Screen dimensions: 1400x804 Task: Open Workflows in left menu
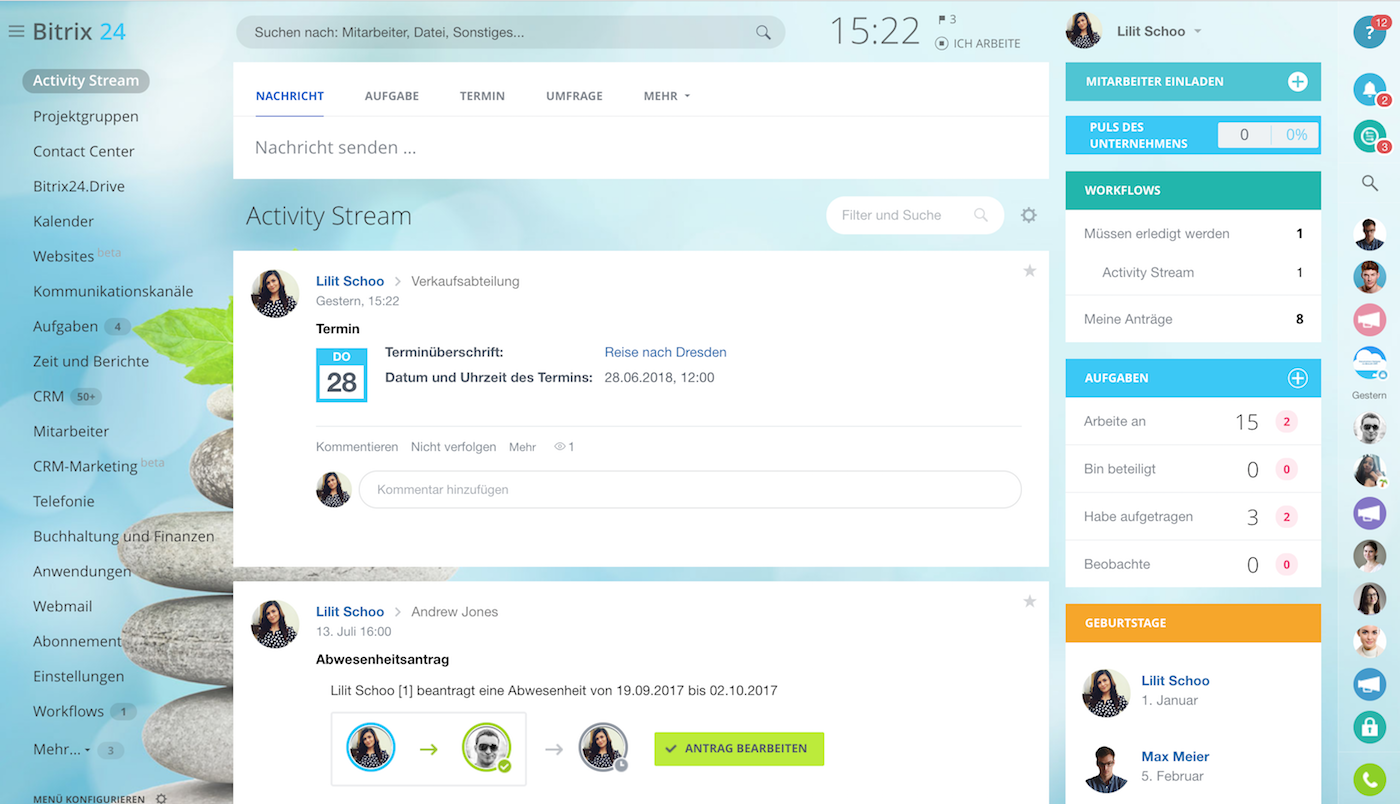pos(69,711)
